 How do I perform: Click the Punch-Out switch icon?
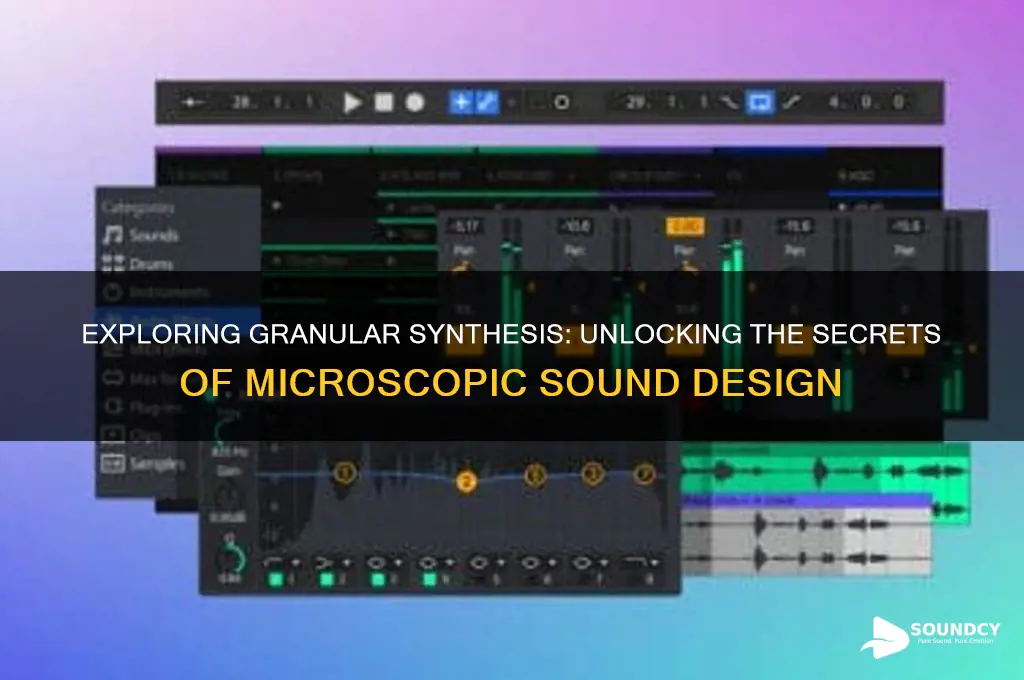click(x=792, y=103)
